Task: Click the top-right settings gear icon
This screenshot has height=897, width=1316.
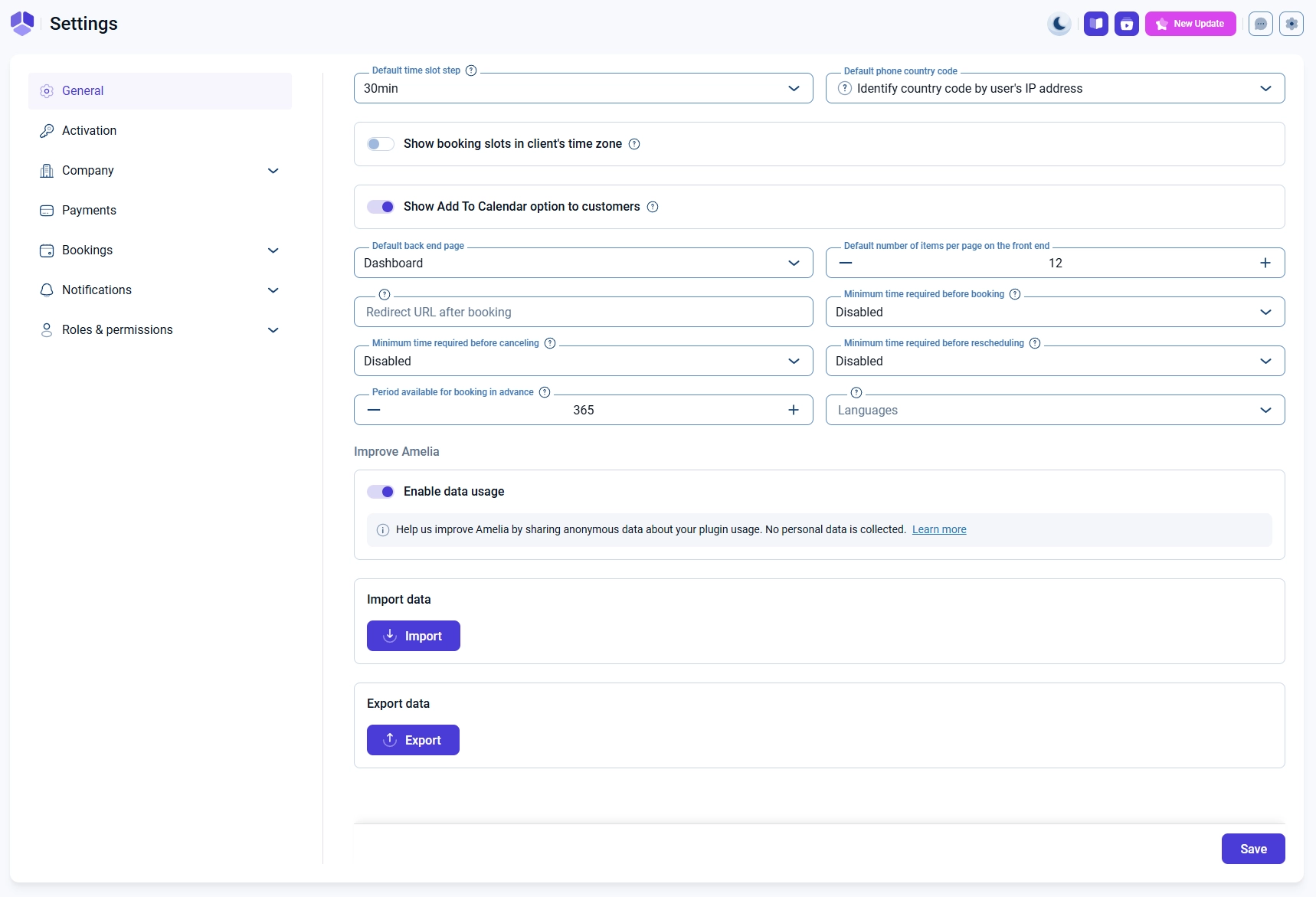Action: coord(1291,24)
